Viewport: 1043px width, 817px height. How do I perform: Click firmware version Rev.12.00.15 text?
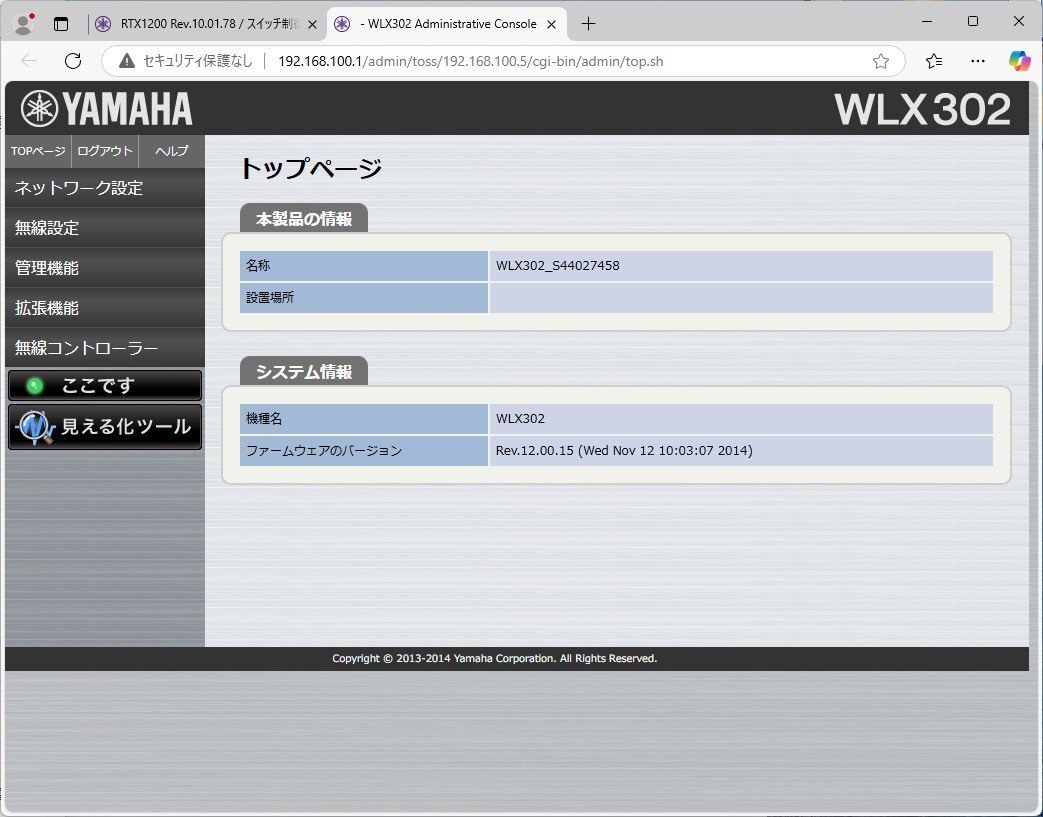(x=624, y=450)
